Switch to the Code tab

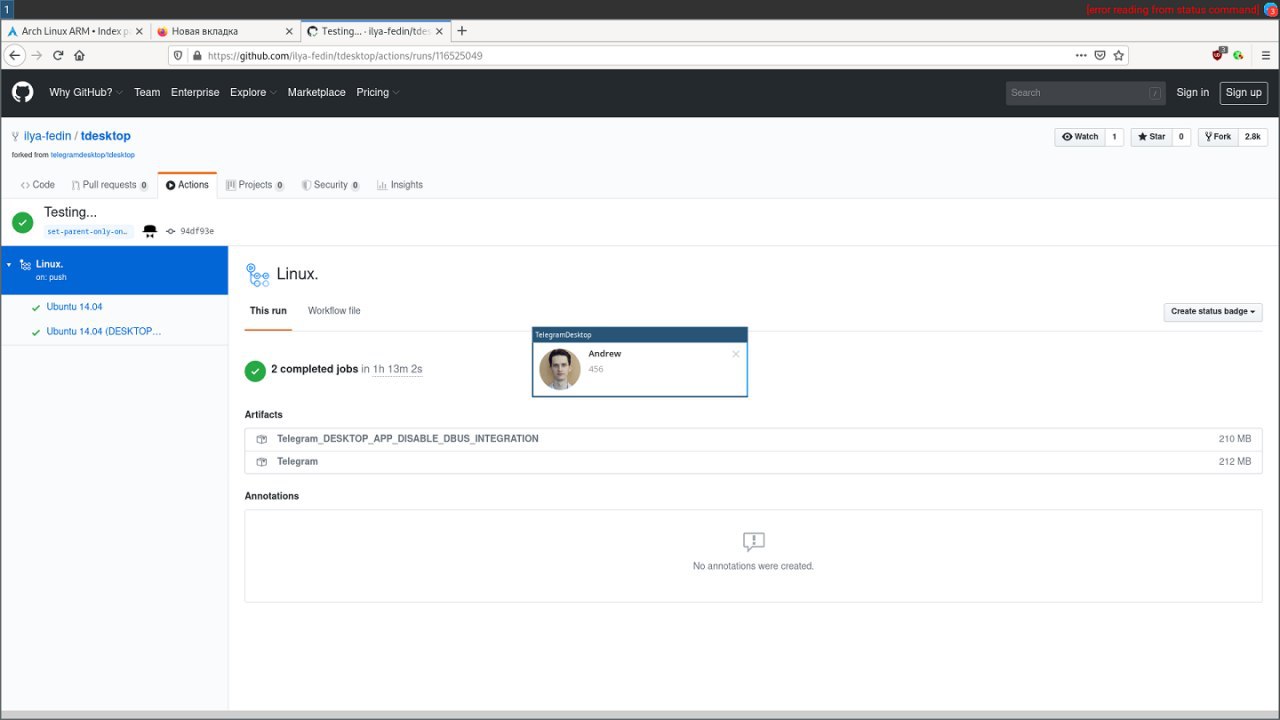[x=38, y=185]
